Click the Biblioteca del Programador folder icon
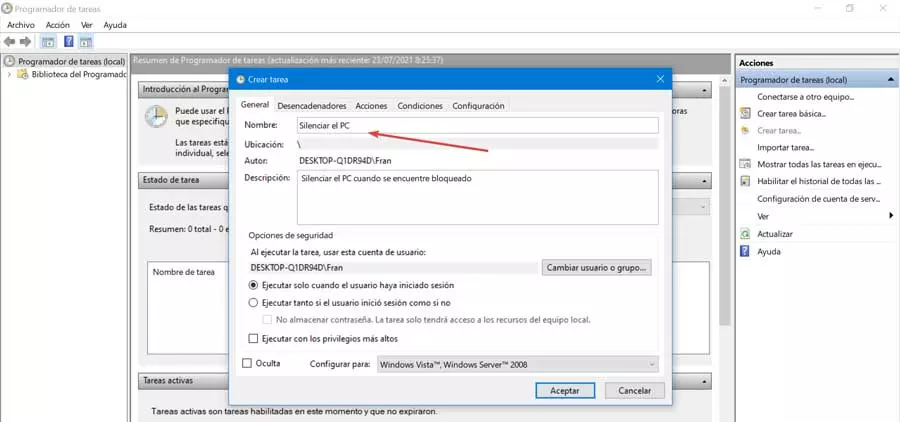Image resolution: width=900 pixels, height=422 pixels. click(22, 74)
